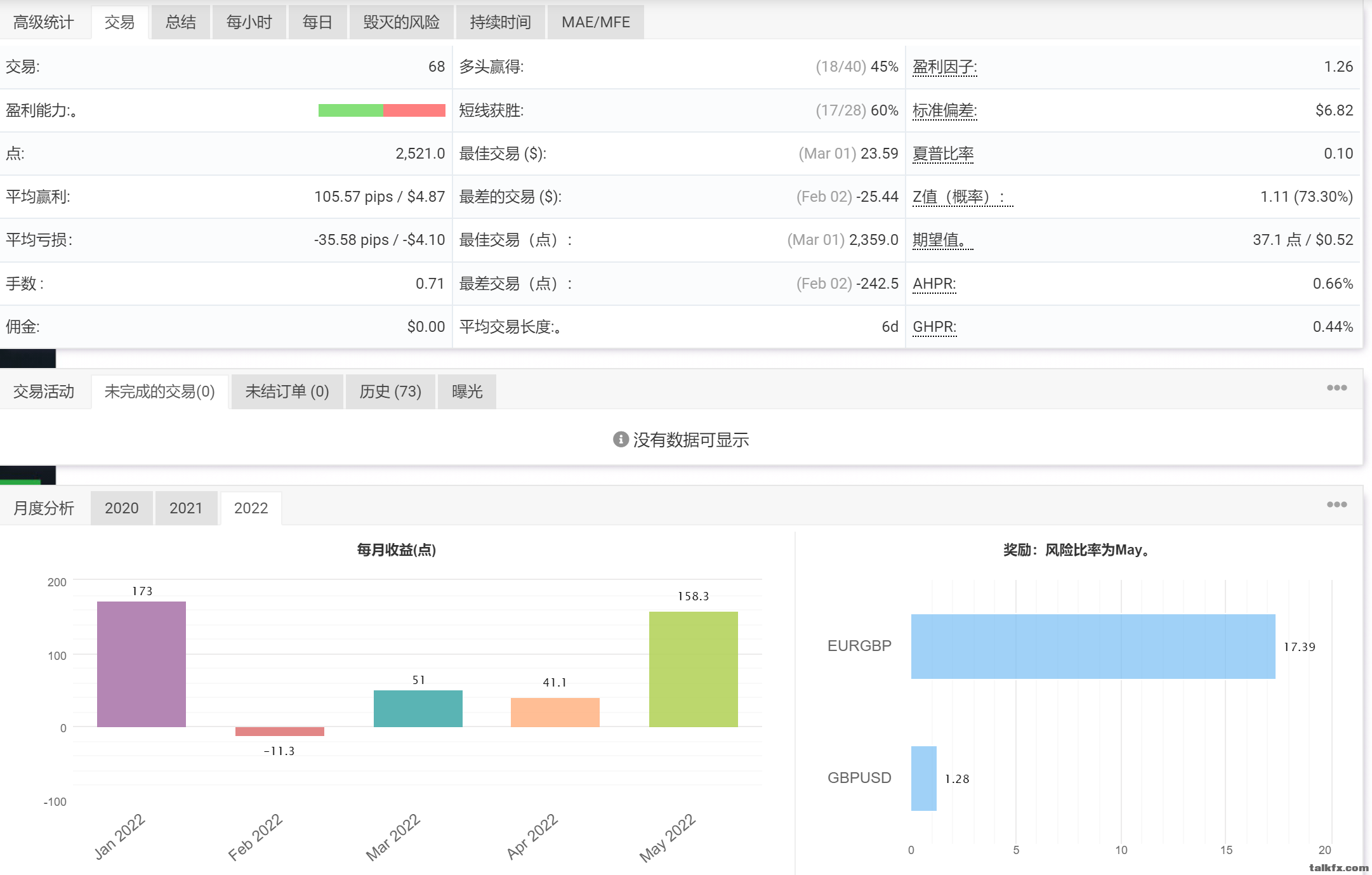
Task: Open the 未结订单 (0) tab
Action: pos(287,391)
